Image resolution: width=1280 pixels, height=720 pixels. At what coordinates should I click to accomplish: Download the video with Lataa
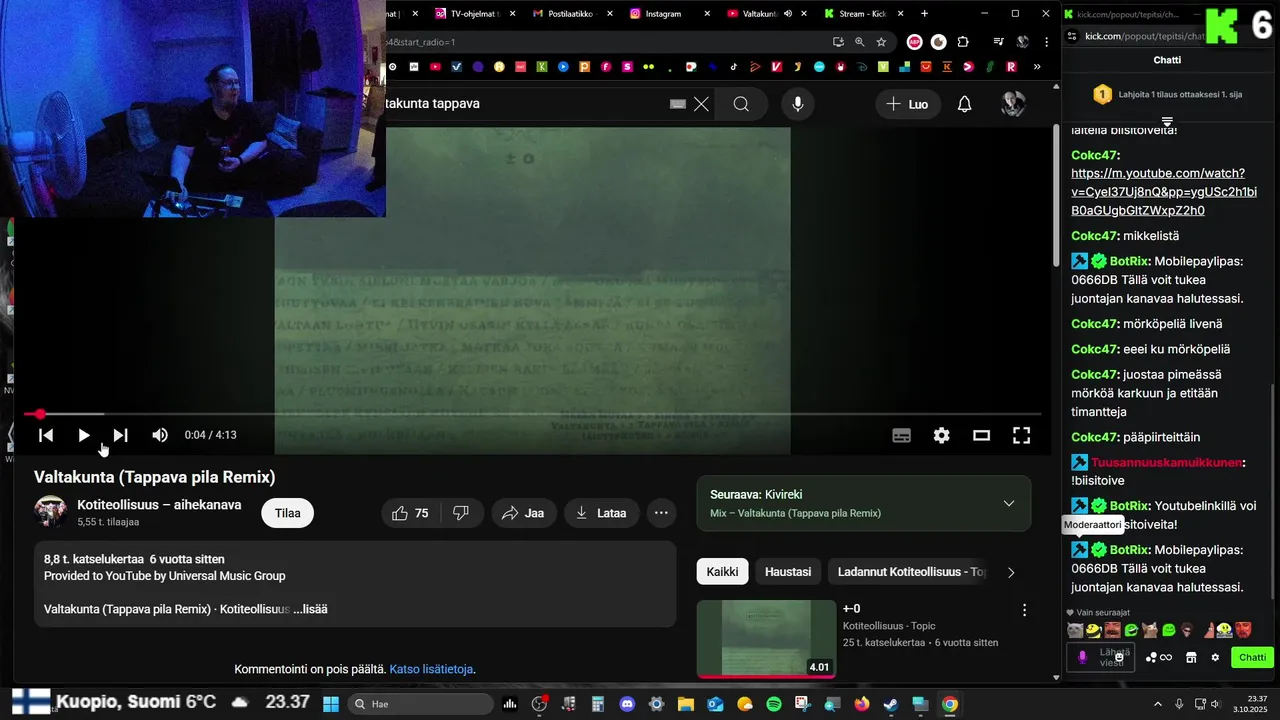[601, 513]
